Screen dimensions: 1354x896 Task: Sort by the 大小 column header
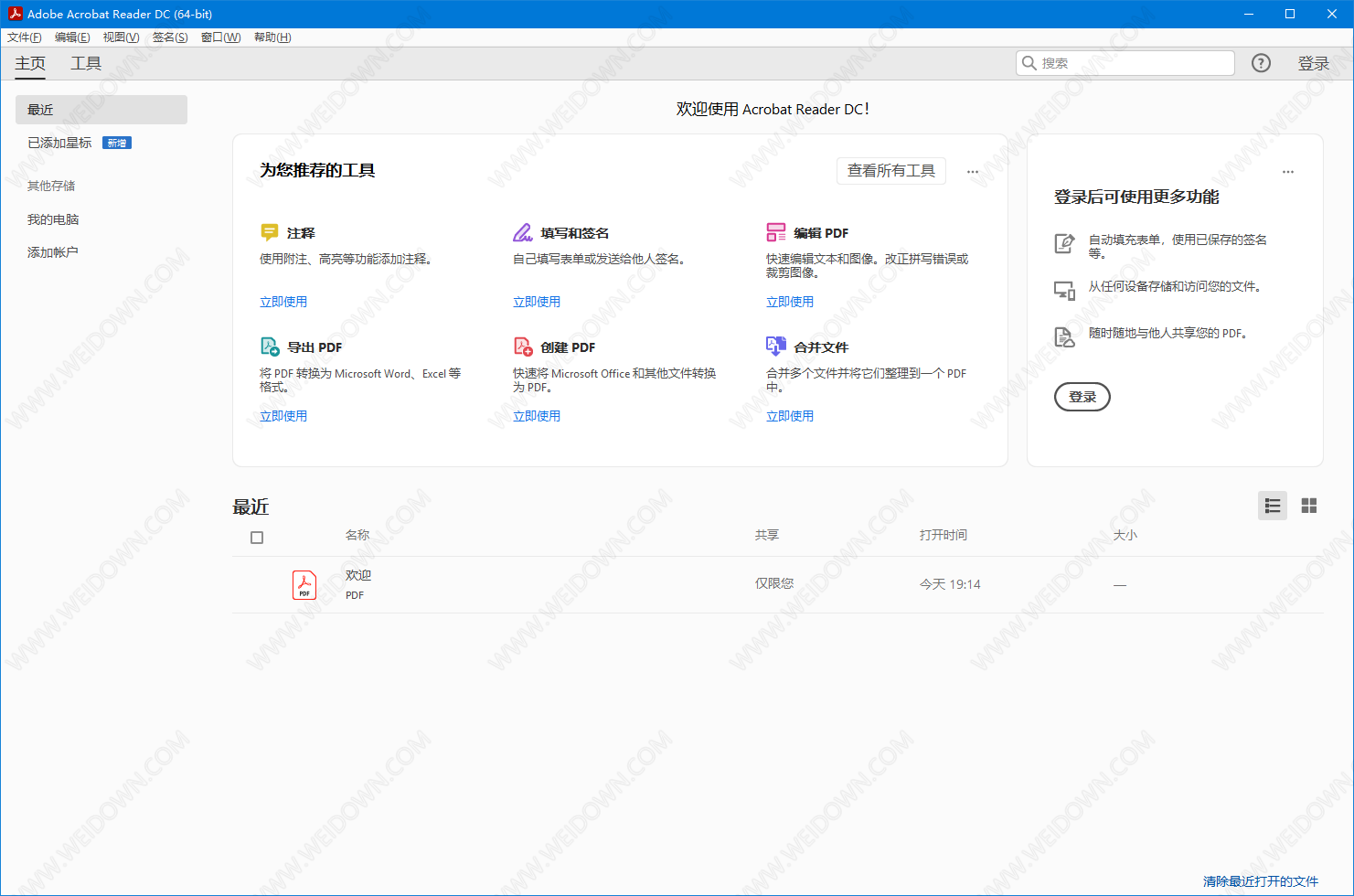[1125, 535]
